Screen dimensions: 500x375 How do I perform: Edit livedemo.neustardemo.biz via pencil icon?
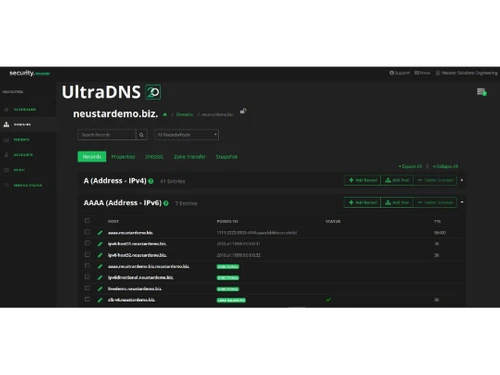100,289
